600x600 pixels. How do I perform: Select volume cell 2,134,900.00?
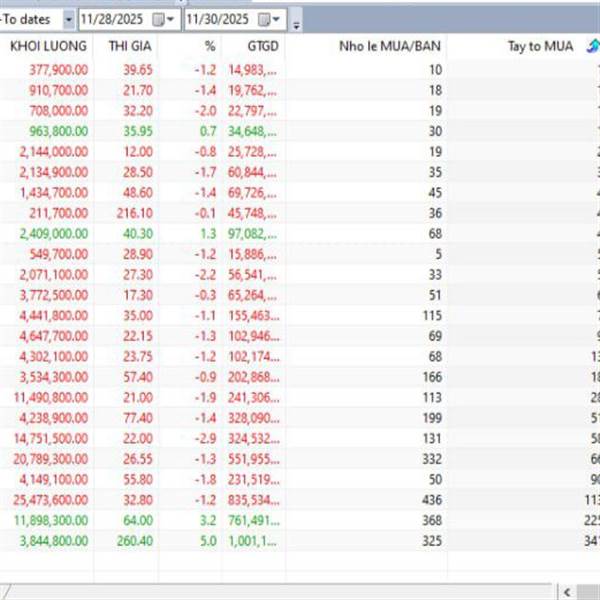(x=54, y=172)
